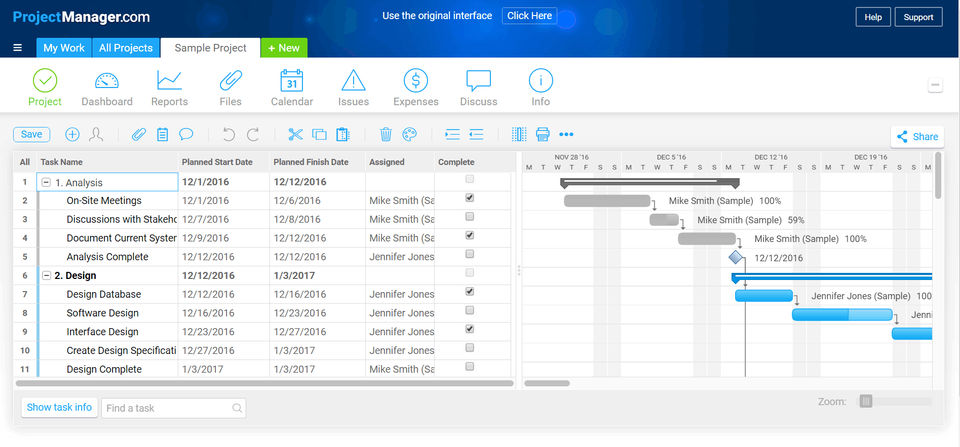Screen dimensions: 960x447
Task: Click the ProjectManager.com logo
Action: pyautogui.click(x=81, y=17)
